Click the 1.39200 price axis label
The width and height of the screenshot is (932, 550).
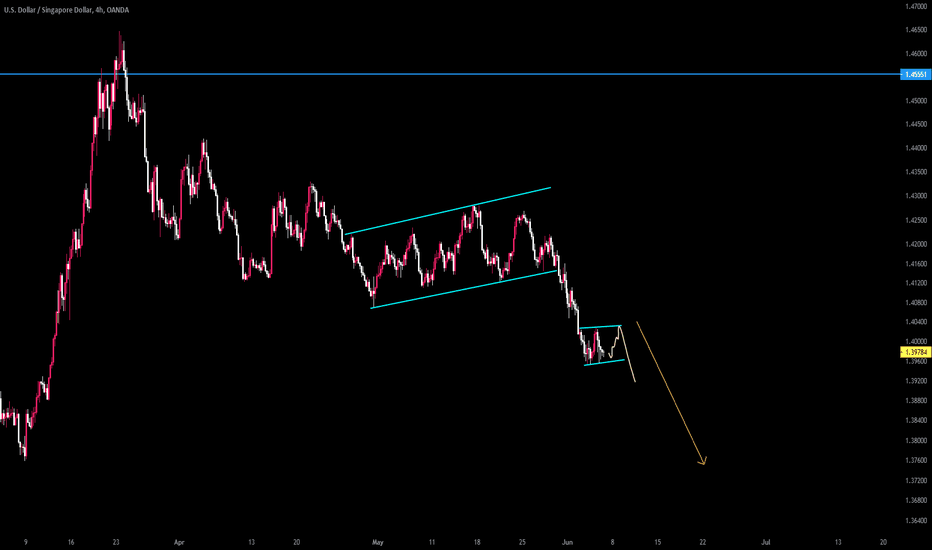tap(916, 381)
